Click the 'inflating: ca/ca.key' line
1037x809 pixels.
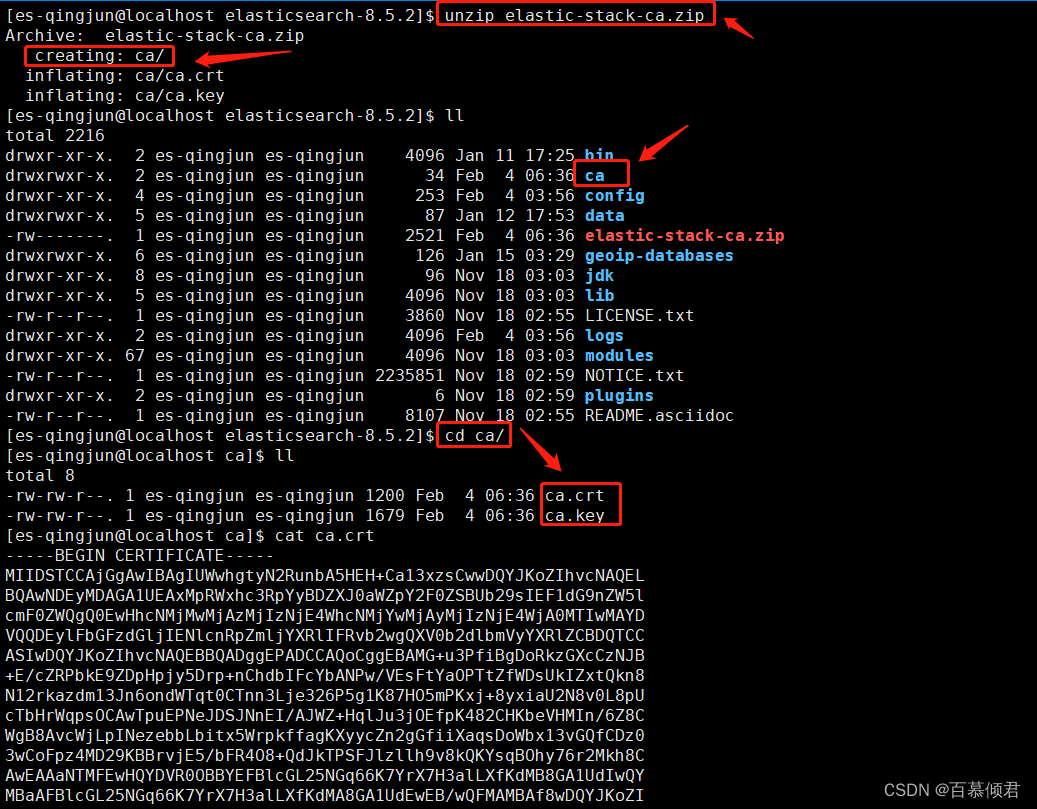pyautogui.click(x=124, y=95)
